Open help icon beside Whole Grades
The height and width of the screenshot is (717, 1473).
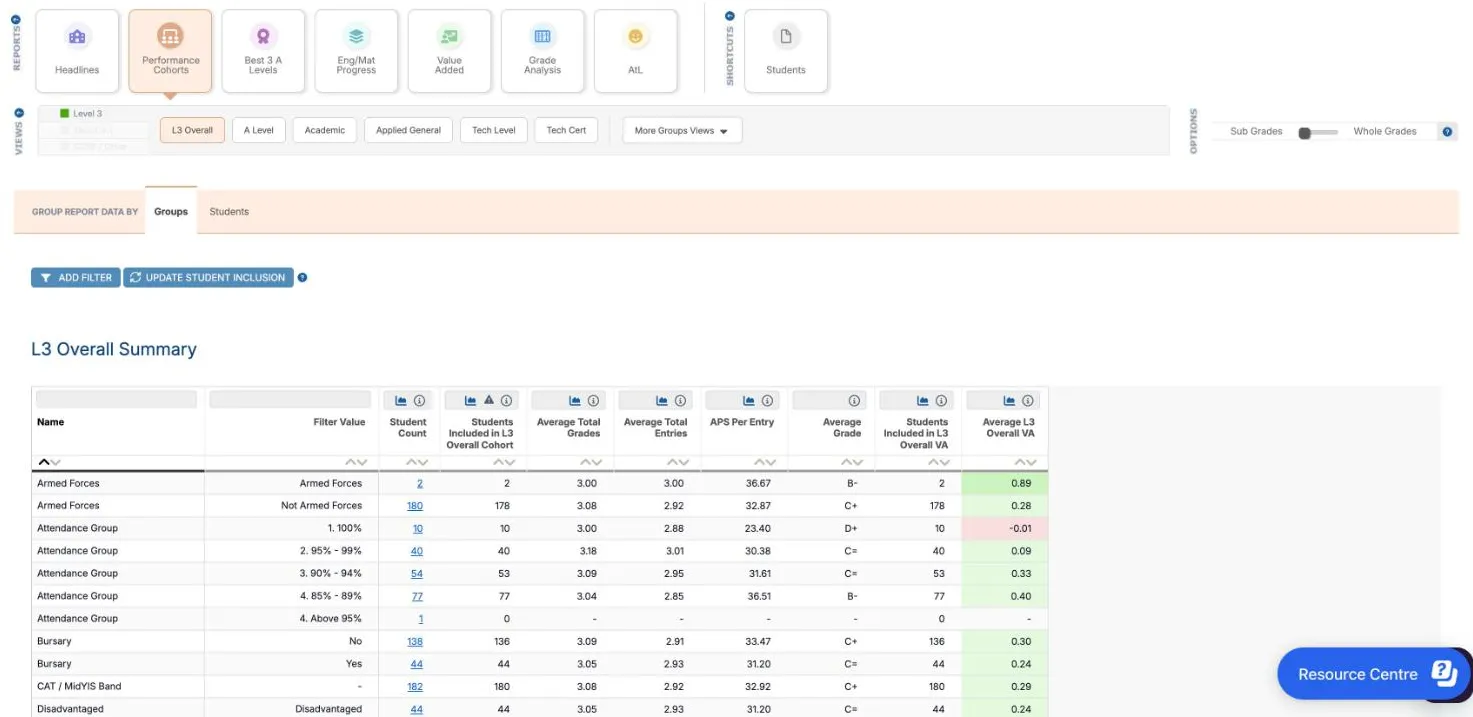tap(1447, 131)
